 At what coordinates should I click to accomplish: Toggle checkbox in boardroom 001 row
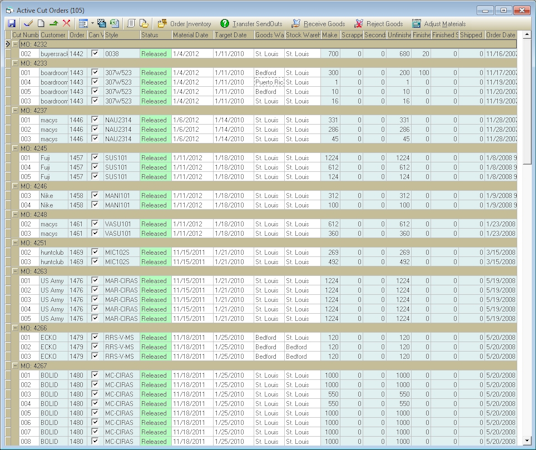[x=95, y=72]
